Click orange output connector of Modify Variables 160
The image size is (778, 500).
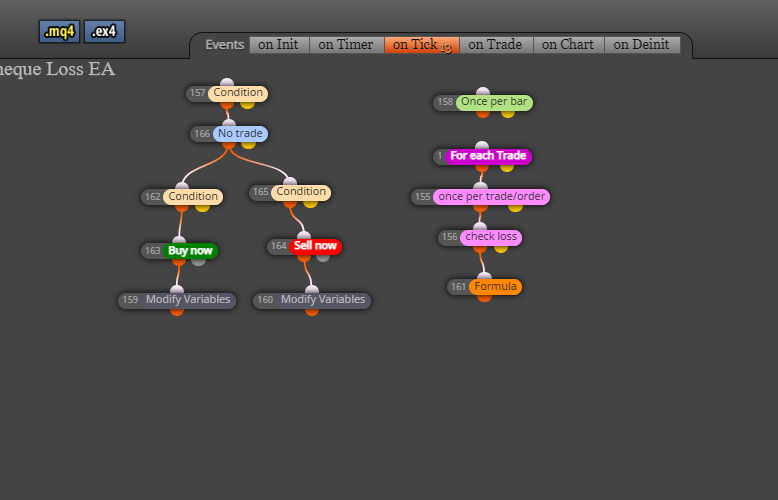point(312,312)
